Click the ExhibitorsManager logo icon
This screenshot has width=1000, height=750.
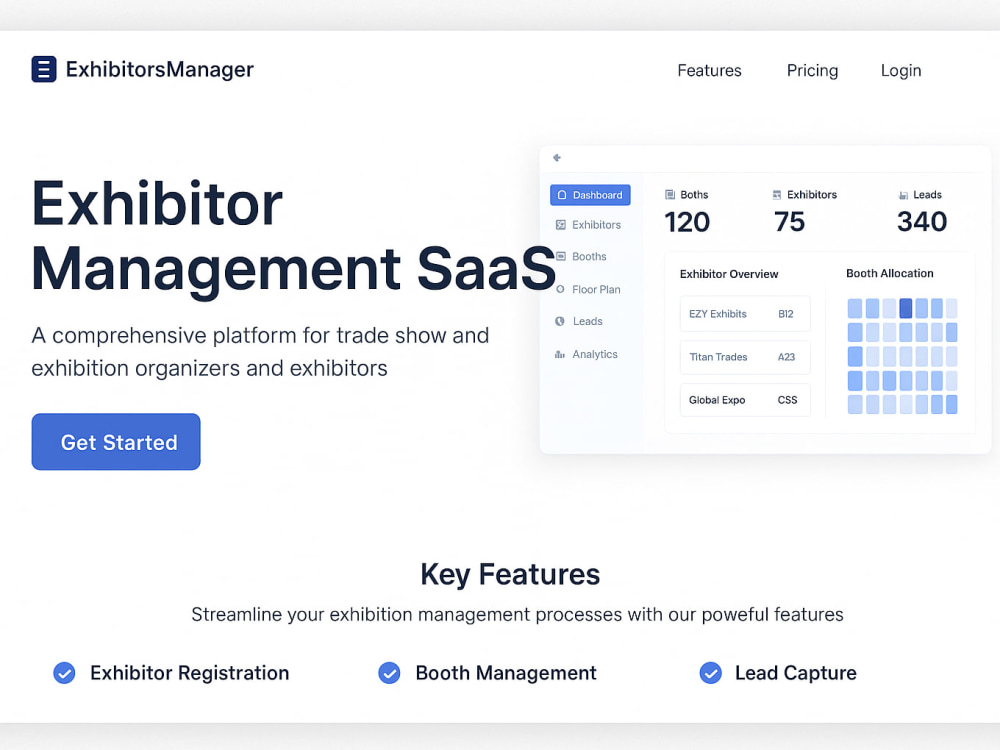[44, 69]
